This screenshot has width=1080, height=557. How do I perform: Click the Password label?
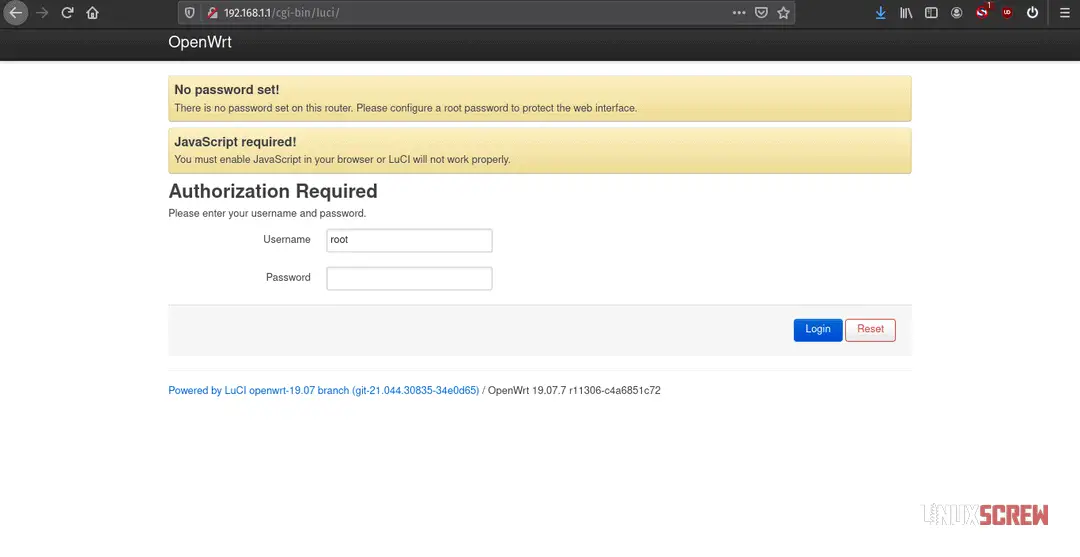click(288, 277)
